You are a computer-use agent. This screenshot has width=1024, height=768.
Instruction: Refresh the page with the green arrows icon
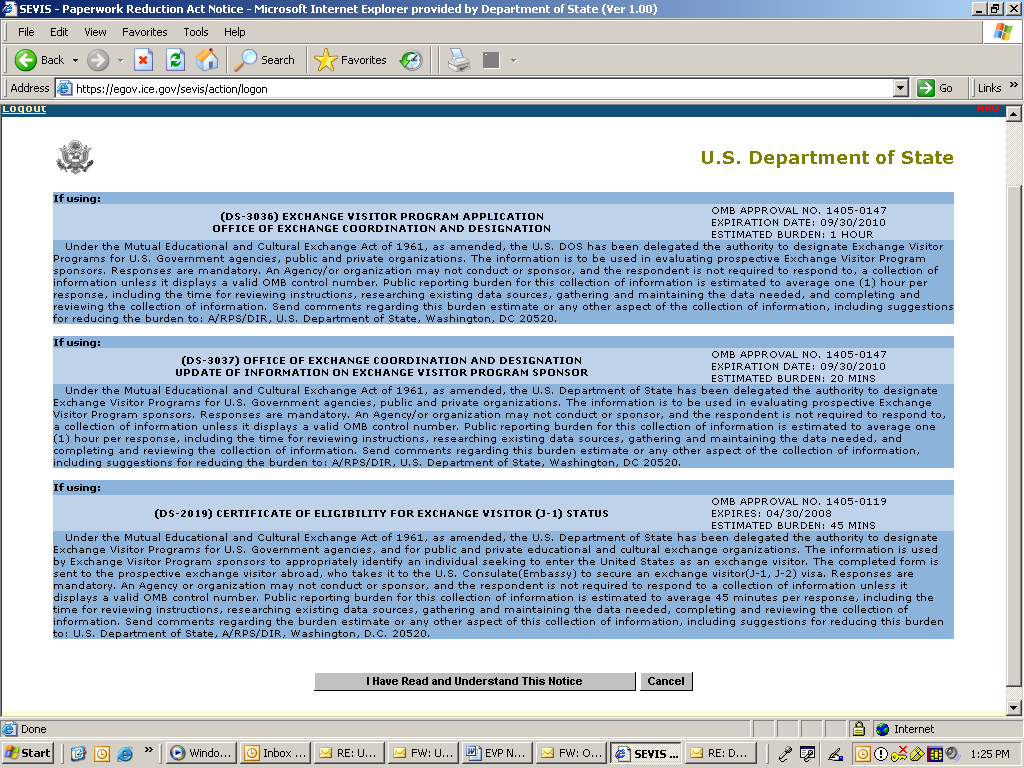click(x=175, y=60)
